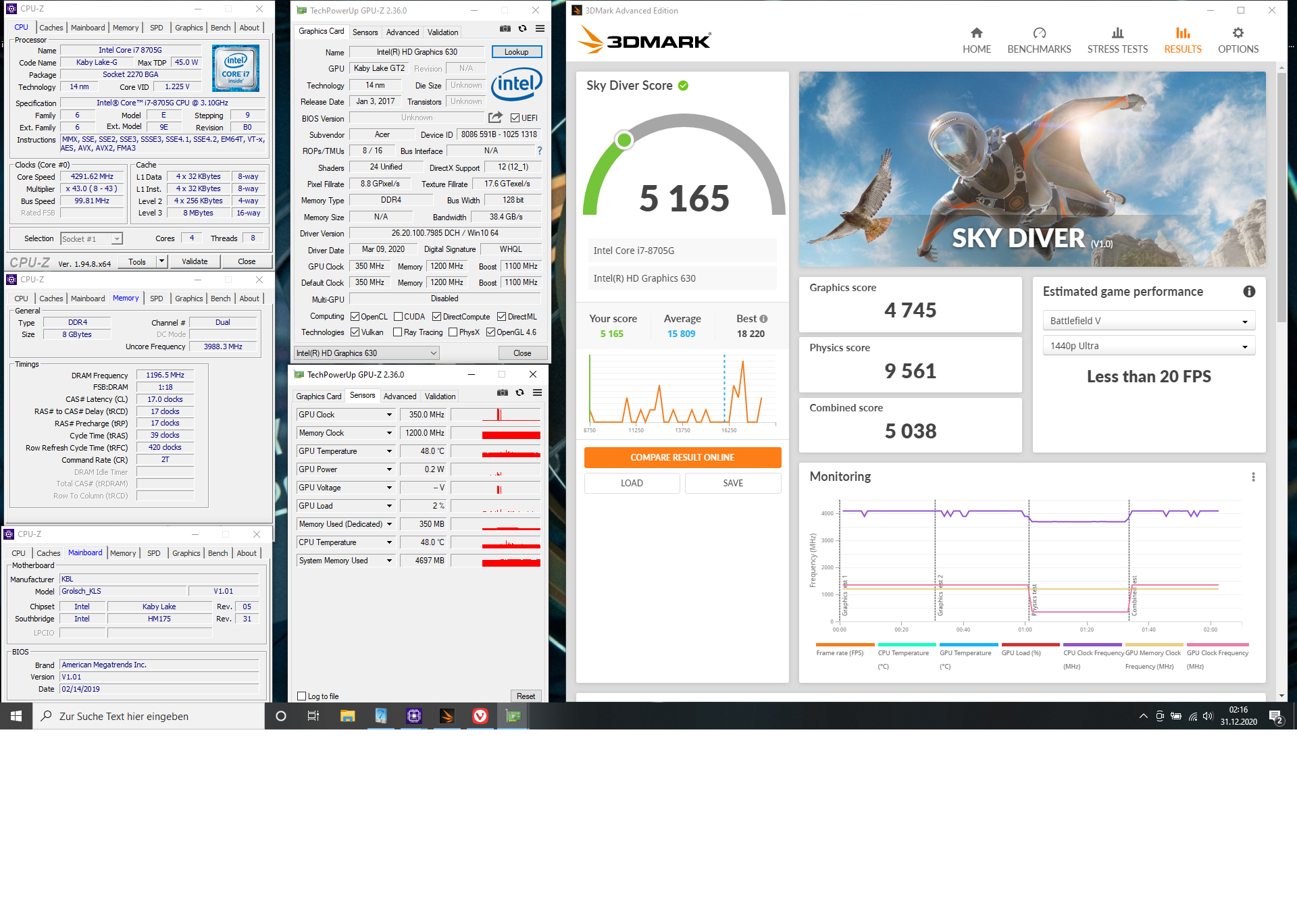Toggle OpenCL checkbox

(355, 317)
